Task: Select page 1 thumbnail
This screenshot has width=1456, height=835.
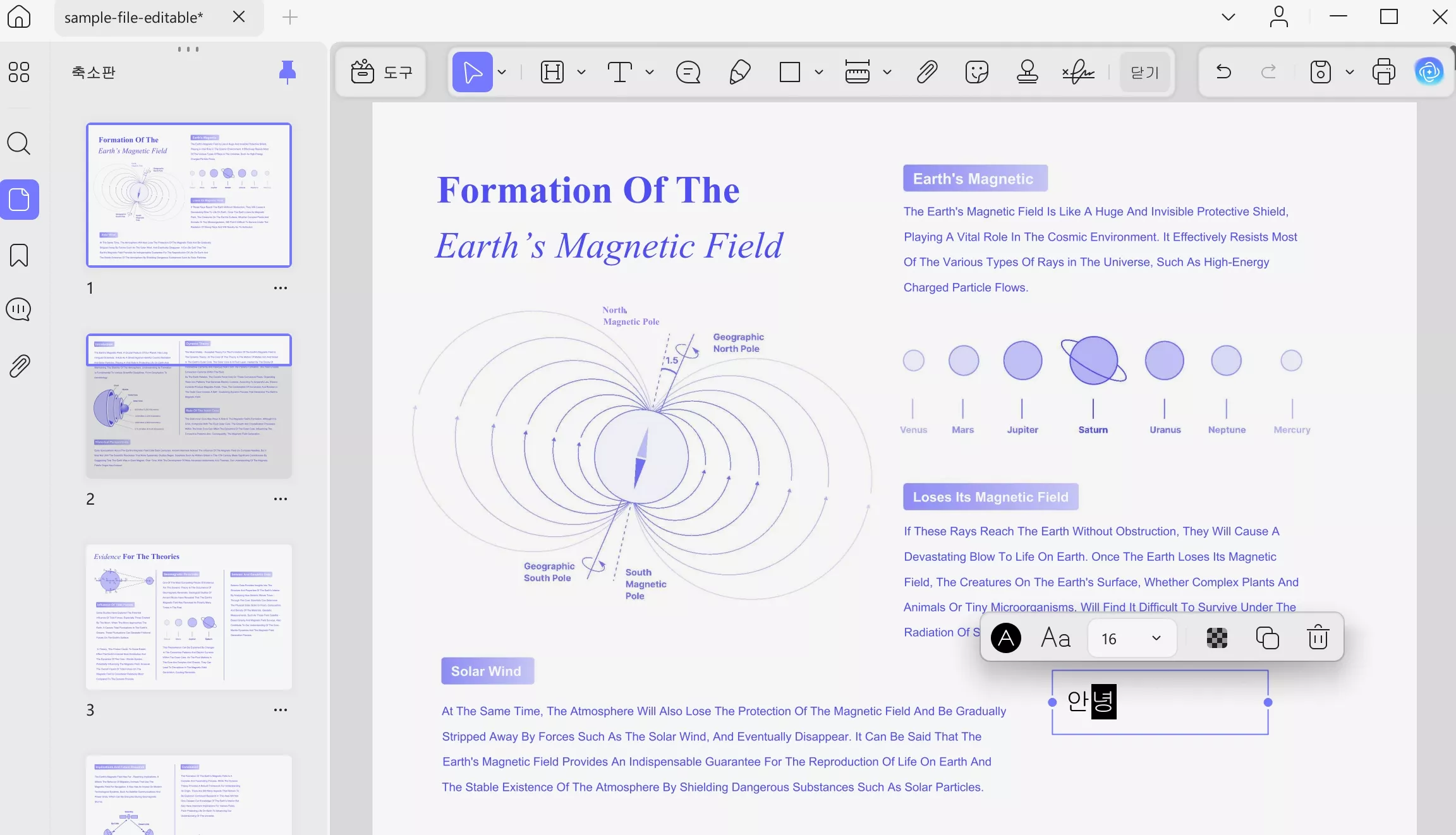Action: point(189,195)
